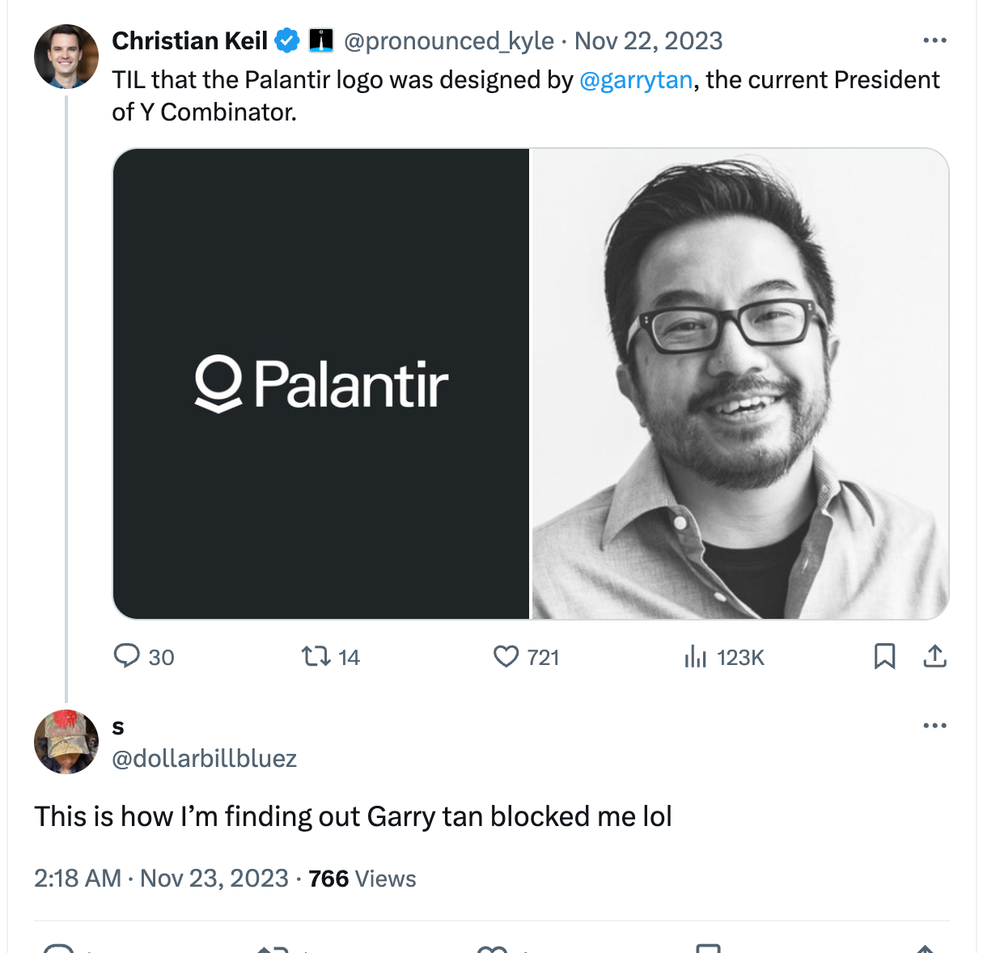Open the more options menu on Christian Keil's tweet
Viewport: 1000px width, 953px height.
click(936, 40)
